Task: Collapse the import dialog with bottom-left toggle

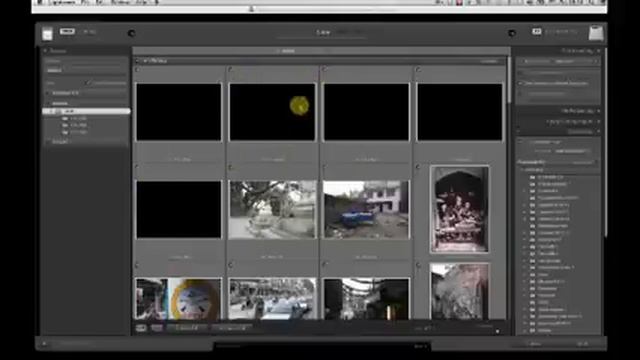Action: [x=44, y=344]
